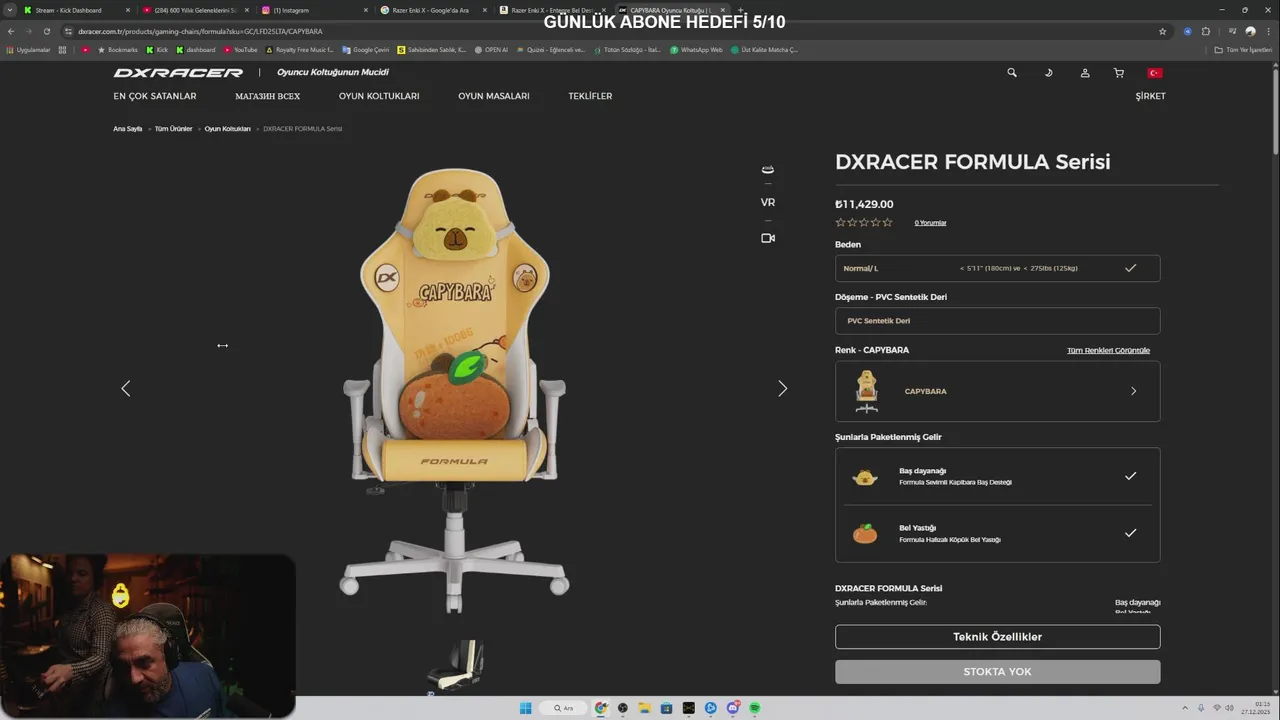This screenshot has width=1280, height=720.
Task: Open the Chrome extensions puzzle icon
Action: coord(1206,31)
